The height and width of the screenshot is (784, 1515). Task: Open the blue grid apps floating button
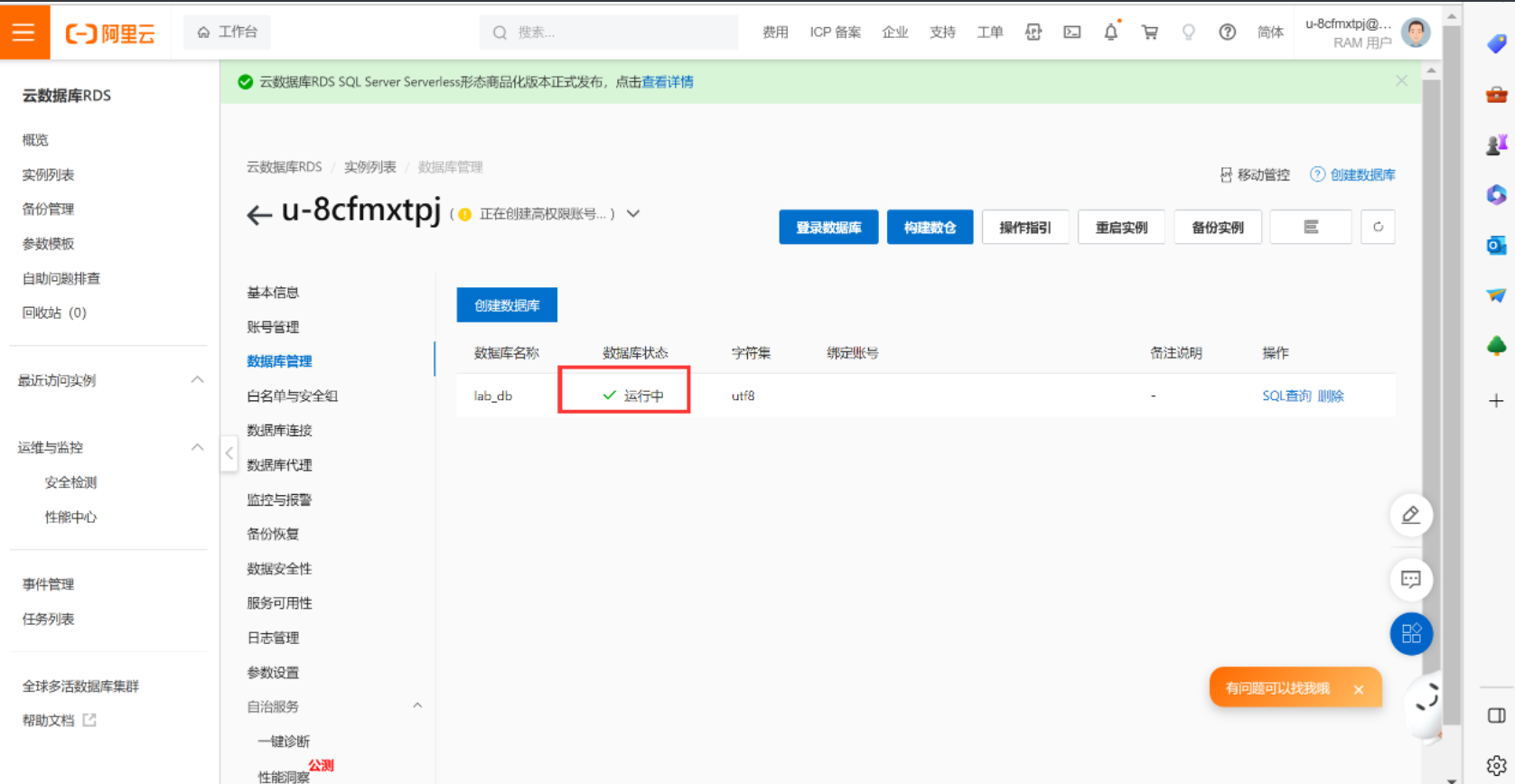[1411, 634]
